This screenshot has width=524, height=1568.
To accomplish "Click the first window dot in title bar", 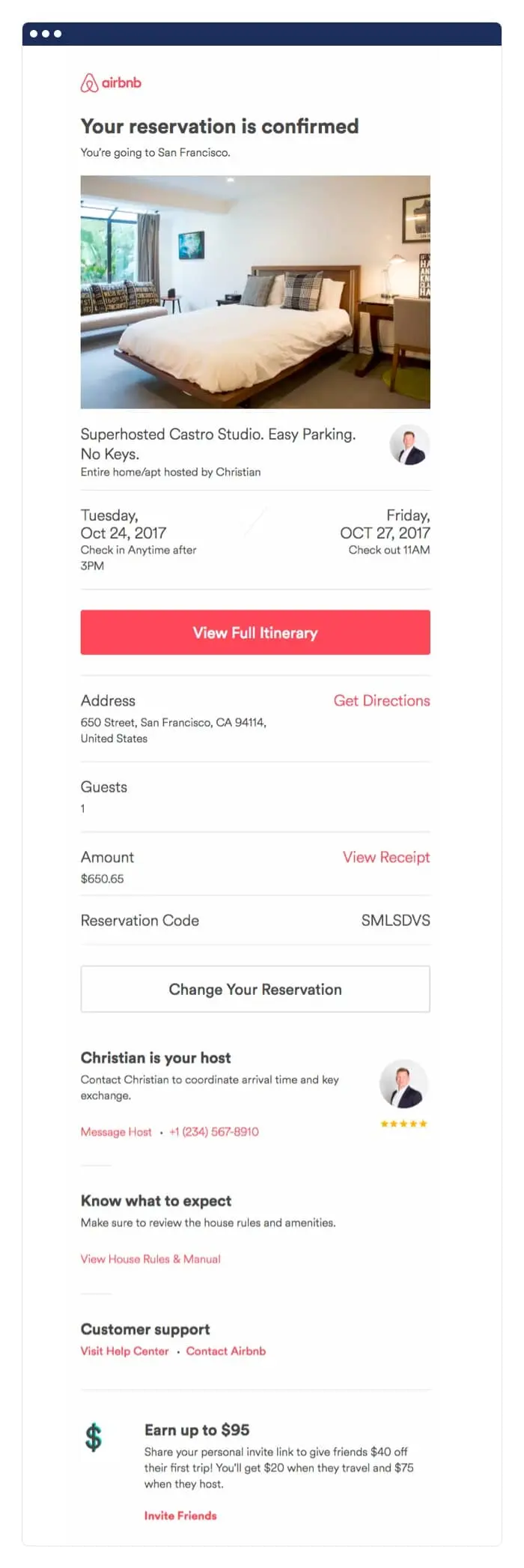I will coord(33,33).
